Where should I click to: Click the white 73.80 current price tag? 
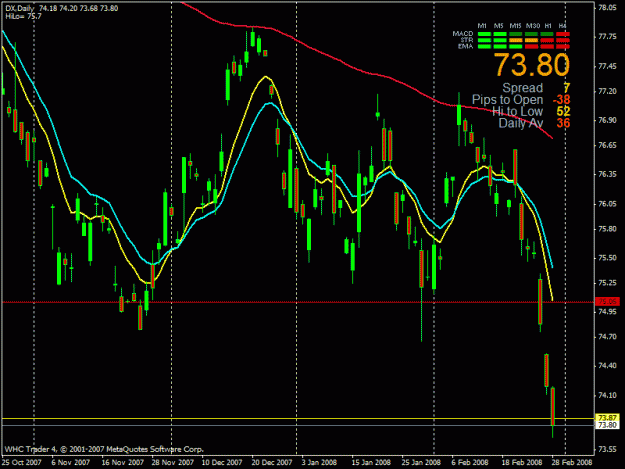coord(607,425)
